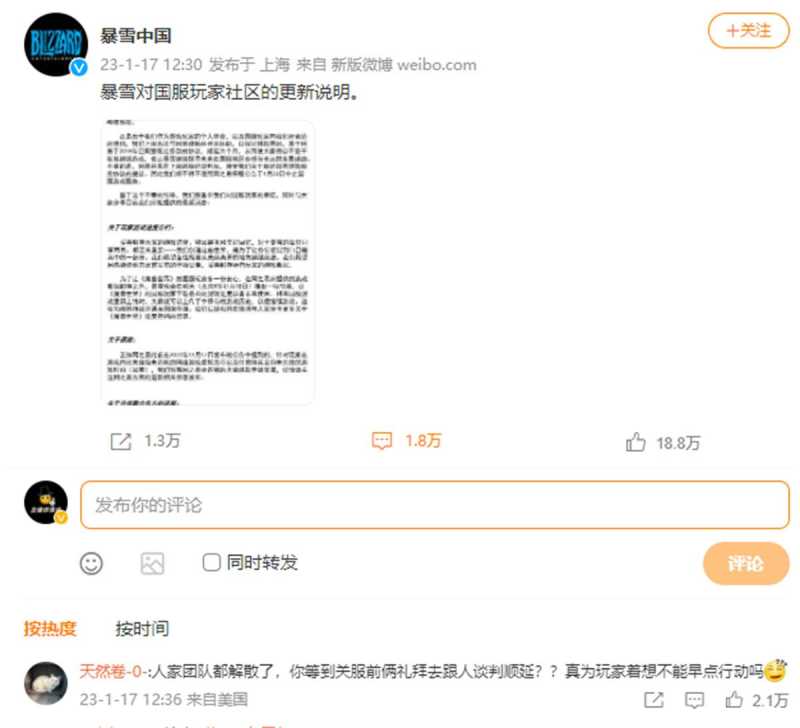Like the Blizzard China post
The width and height of the screenshot is (800, 728).
coord(635,442)
